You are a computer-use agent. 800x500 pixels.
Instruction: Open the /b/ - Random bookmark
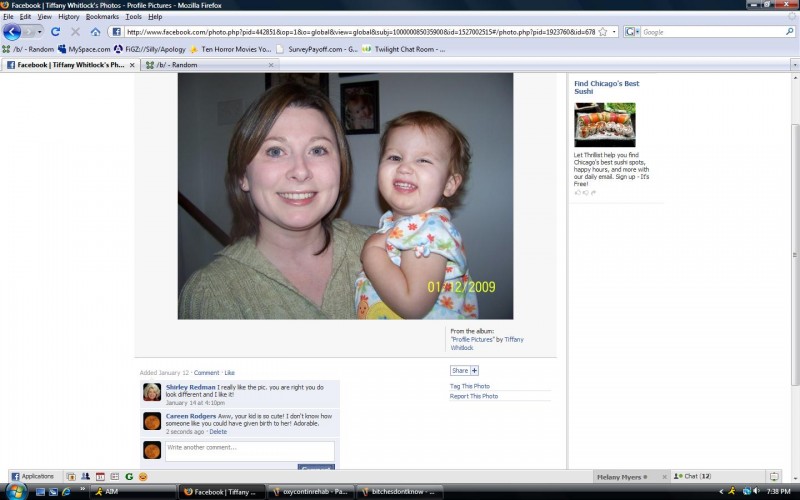tap(28, 49)
